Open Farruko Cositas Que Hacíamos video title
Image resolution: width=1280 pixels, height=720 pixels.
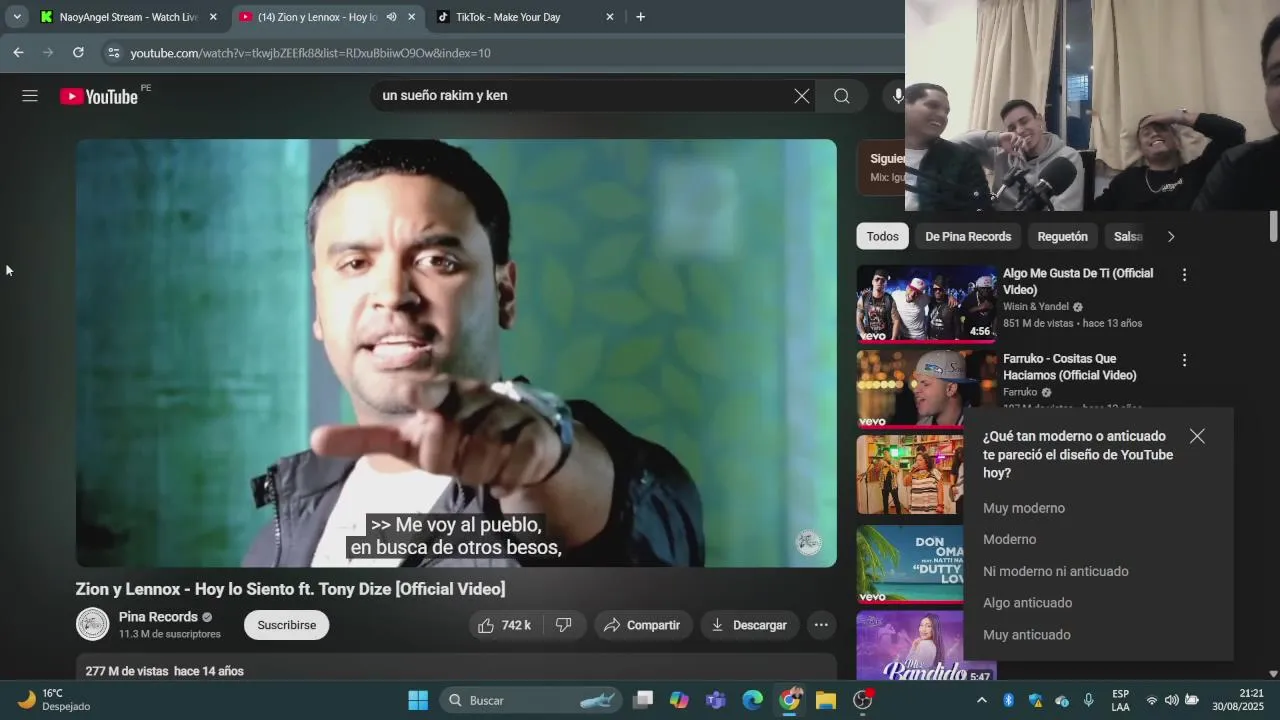coord(1070,367)
